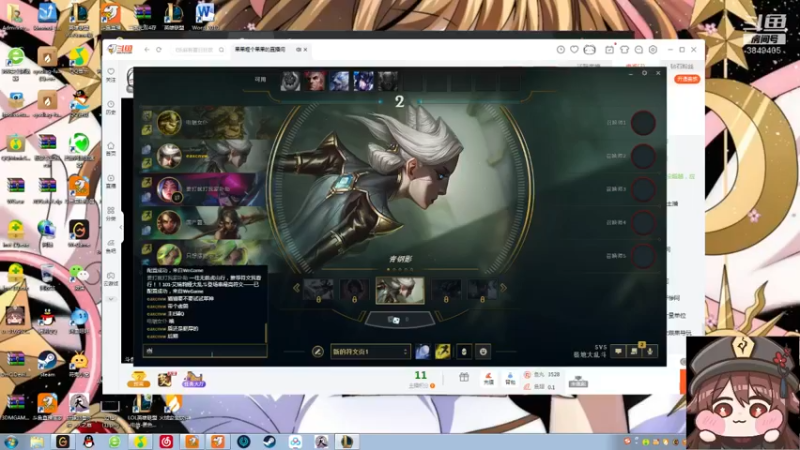Image resolution: width=800 pixels, height=450 pixels.
Task: Show next skins with right arrow
Action: click(x=503, y=288)
